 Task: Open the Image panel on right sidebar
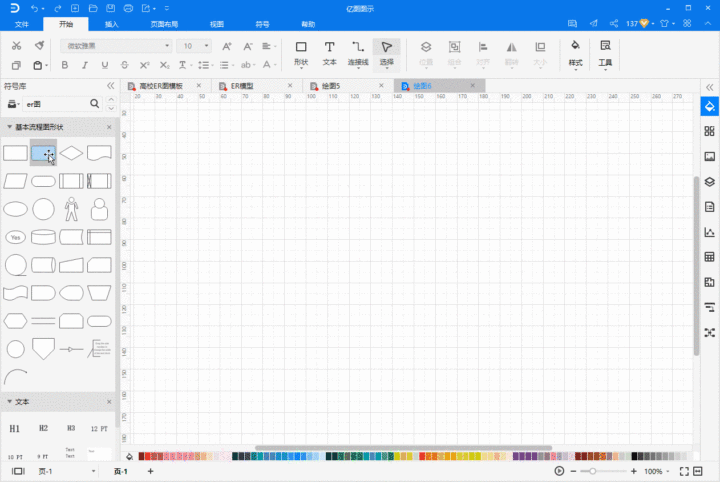709,157
